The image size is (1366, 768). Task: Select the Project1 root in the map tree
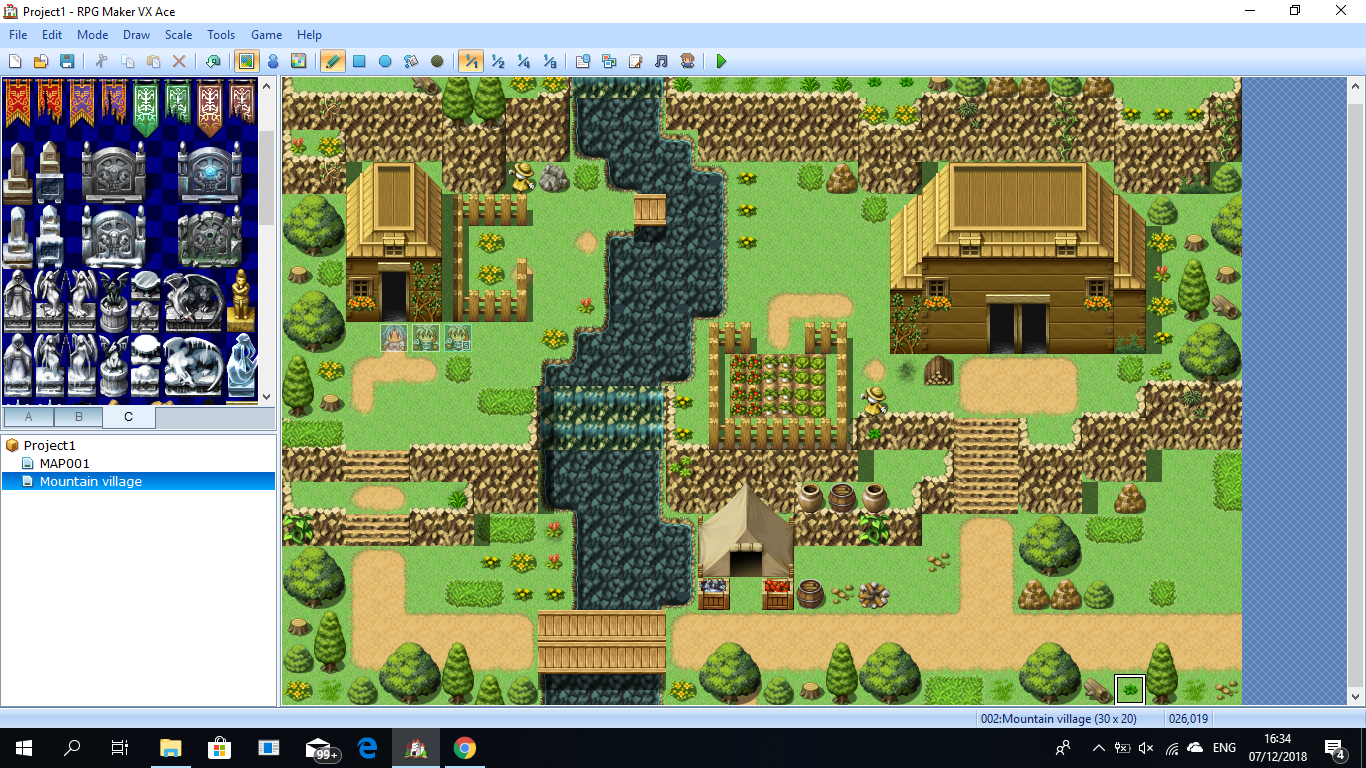[x=49, y=445]
